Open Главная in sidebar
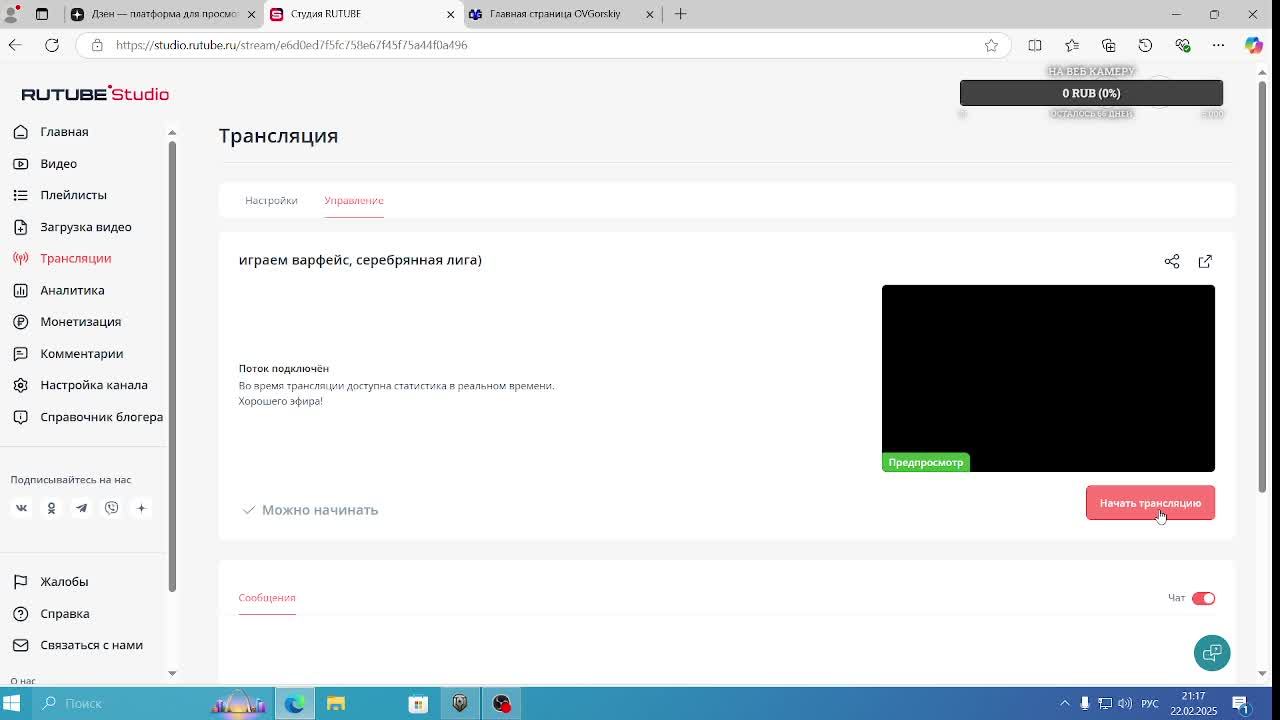The width and height of the screenshot is (1280, 720). (x=64, y=132)
